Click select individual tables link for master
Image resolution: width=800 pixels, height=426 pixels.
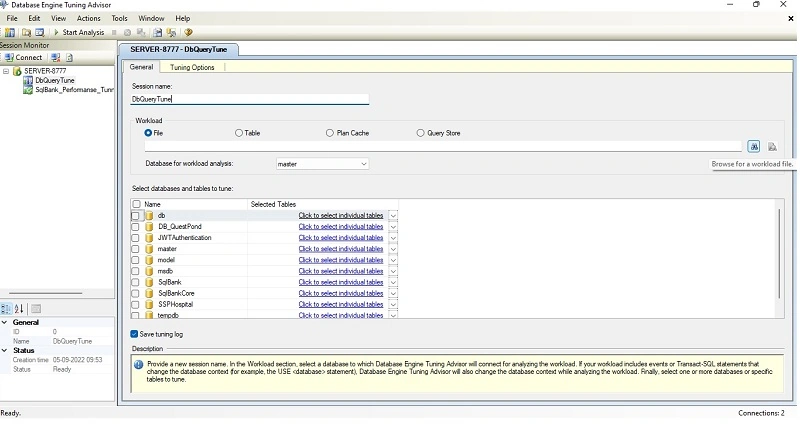(341, 249)
